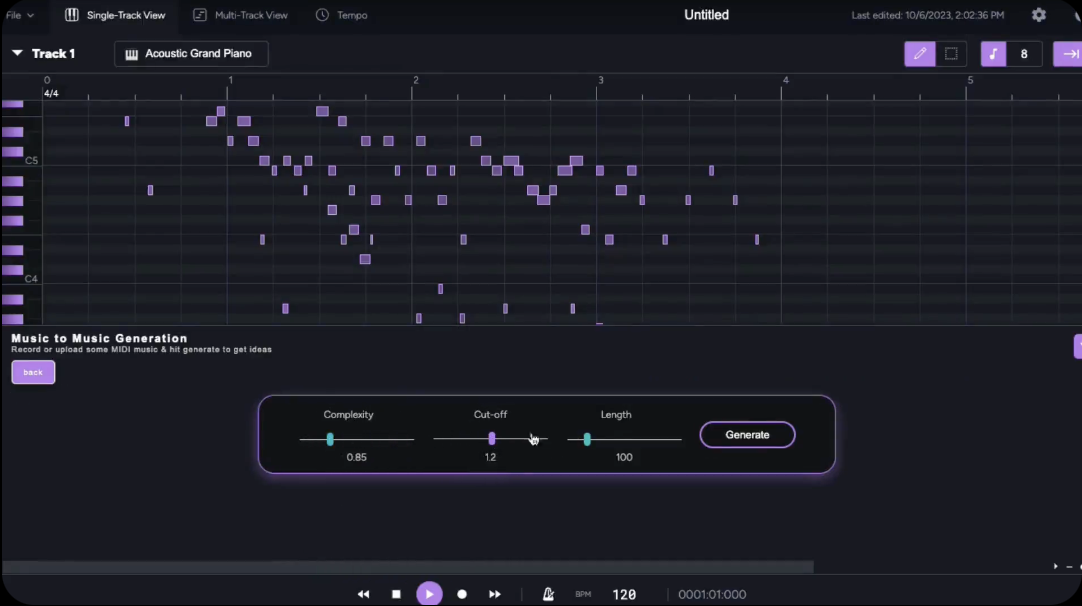The height and width of the screenshot is (606, 1082).
Task: Click the Tempo clock icon
Action: [x=321, y=15]
